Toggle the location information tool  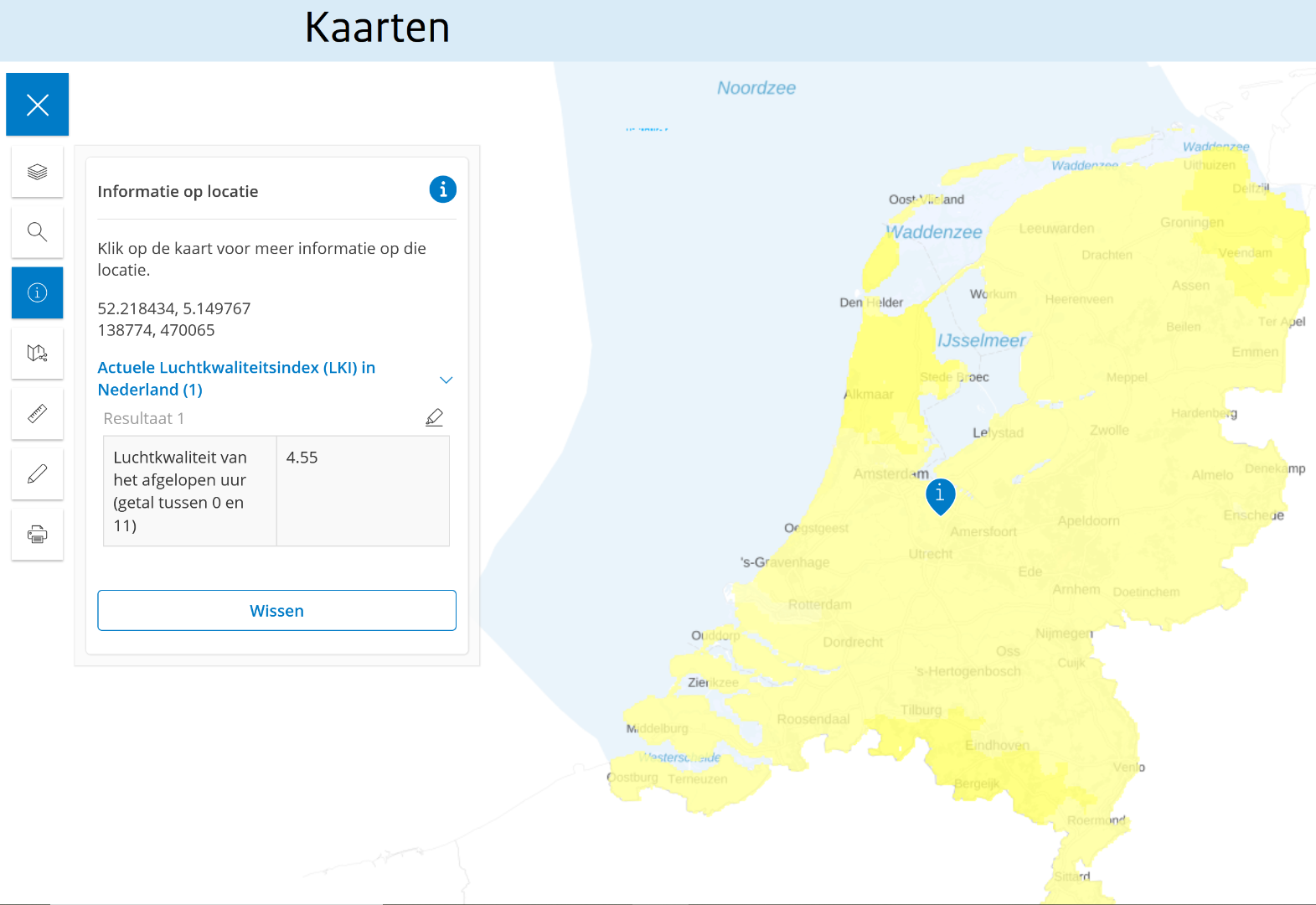pos(37,292)
